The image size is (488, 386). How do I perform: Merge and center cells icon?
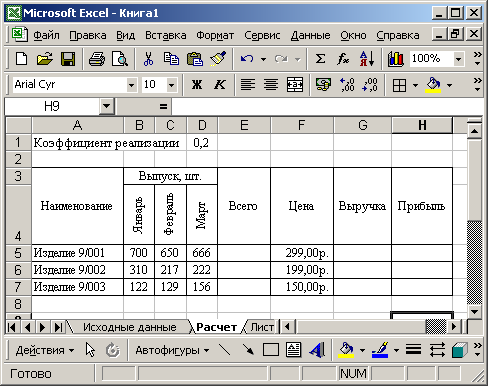(295, 85)
